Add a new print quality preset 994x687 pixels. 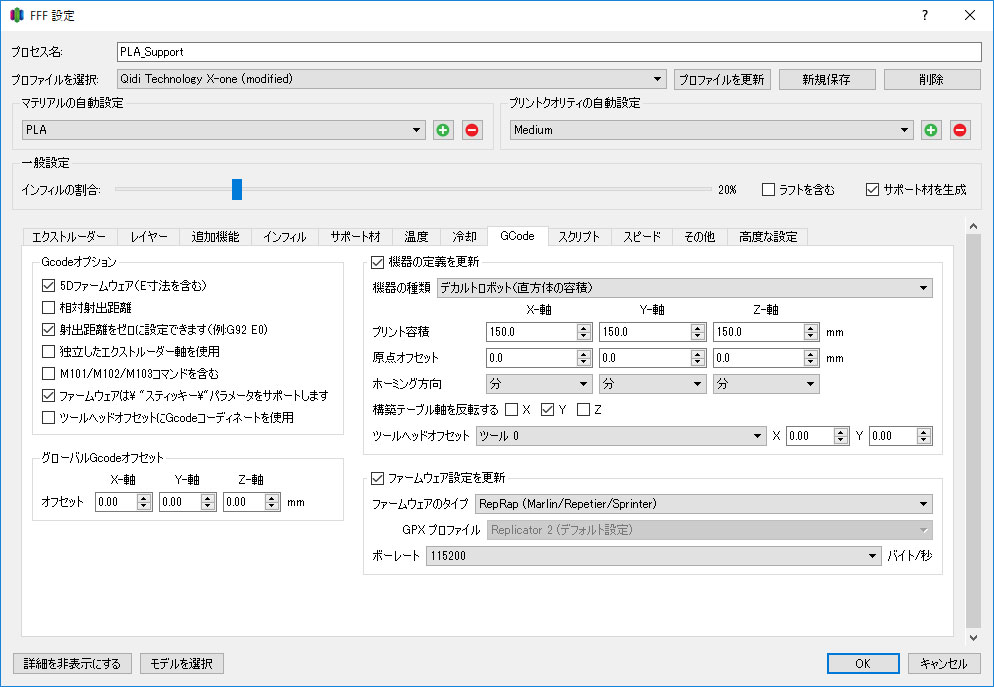(931, 130)
